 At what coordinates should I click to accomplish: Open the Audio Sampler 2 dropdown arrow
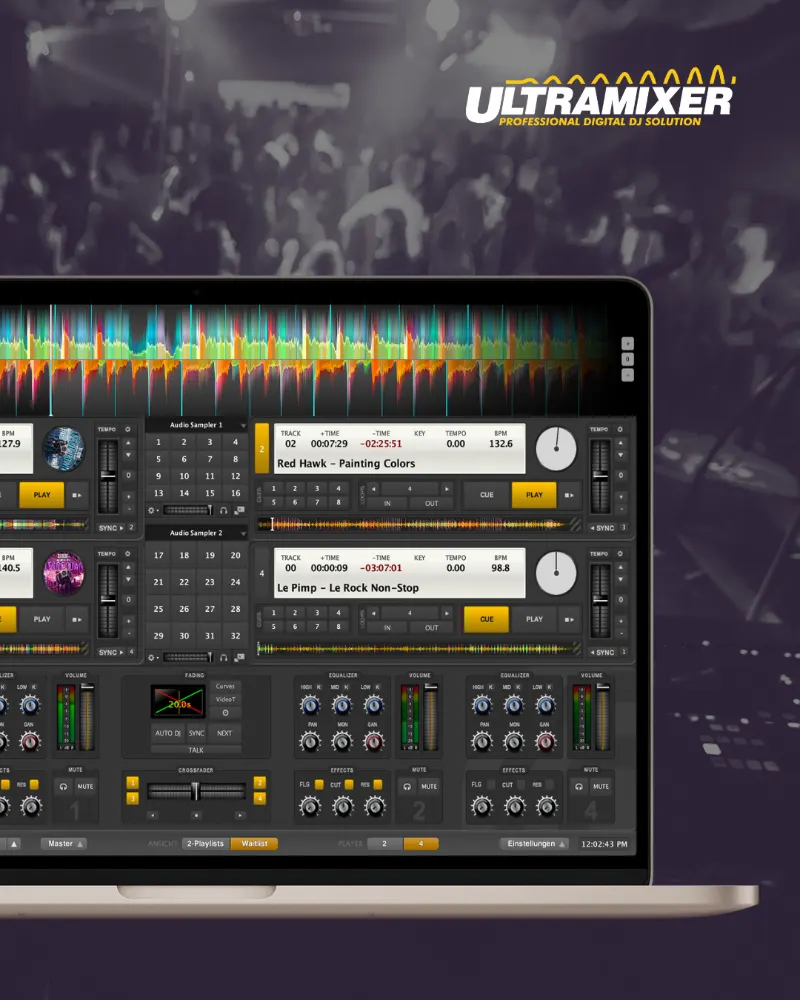pyautogui.click(x=243, y=533)
